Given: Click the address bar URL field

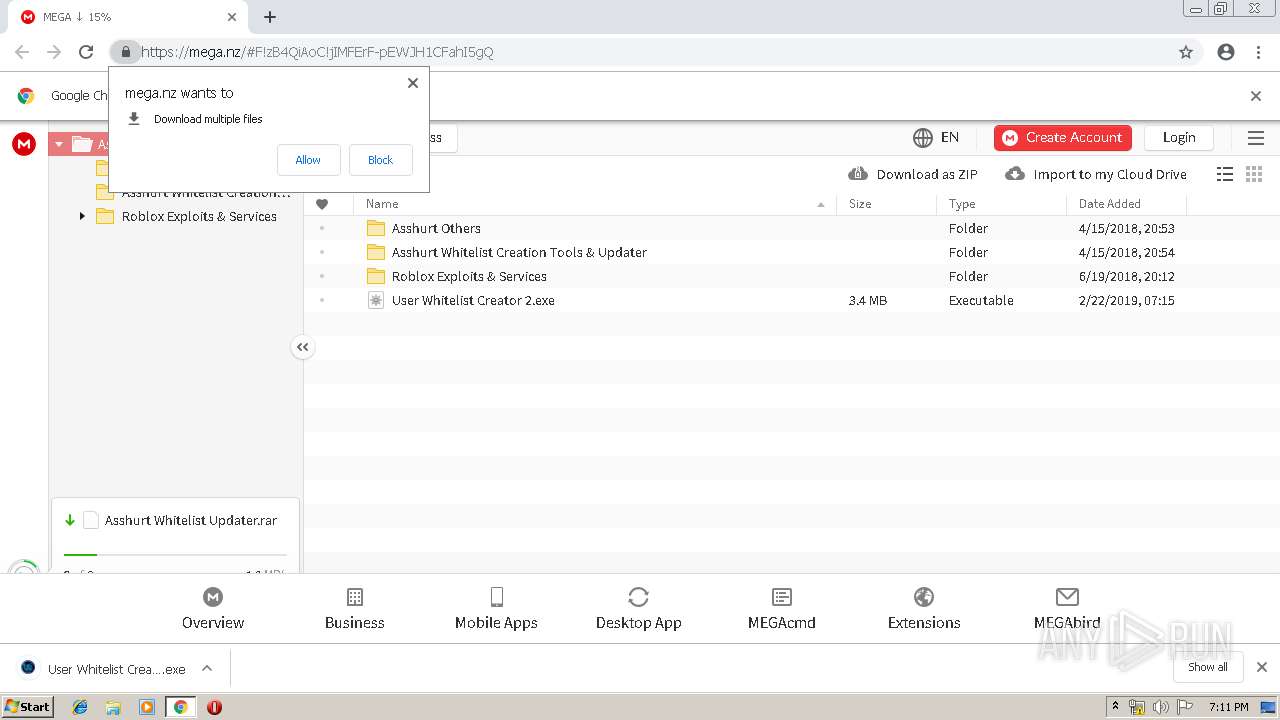Looking at the screenshot, I should (x=640, y=52).
